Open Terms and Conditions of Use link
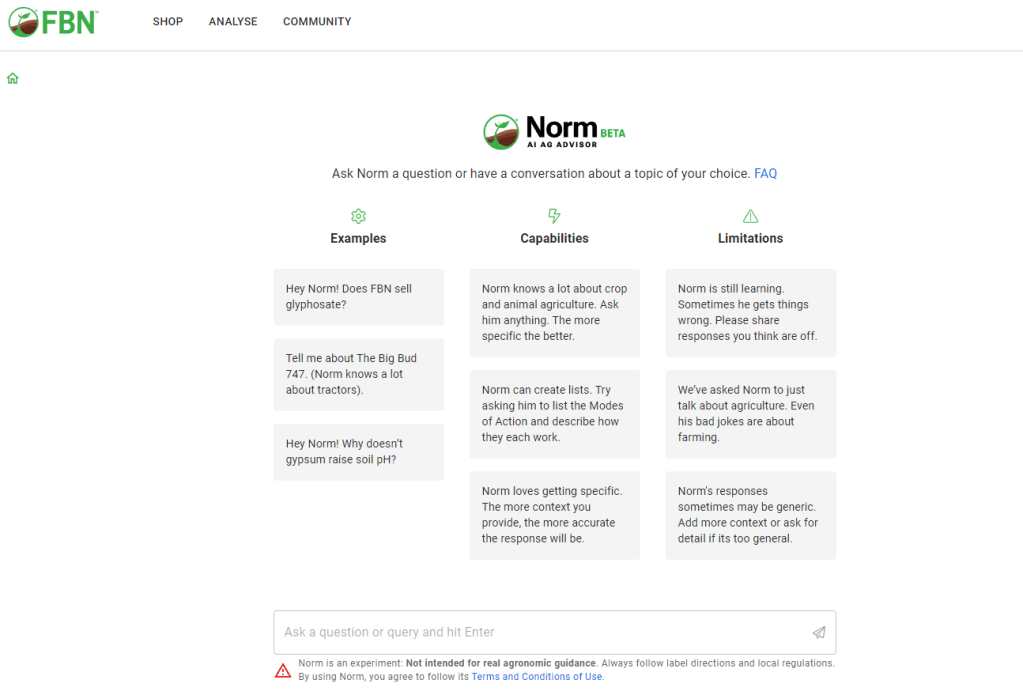Viewport: 1023px width, 691px height. (x=537, y=677)
